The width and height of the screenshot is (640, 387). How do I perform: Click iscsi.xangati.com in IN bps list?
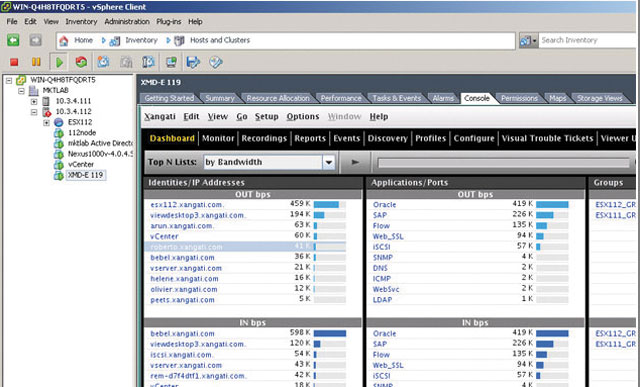[x=181, y=355]
